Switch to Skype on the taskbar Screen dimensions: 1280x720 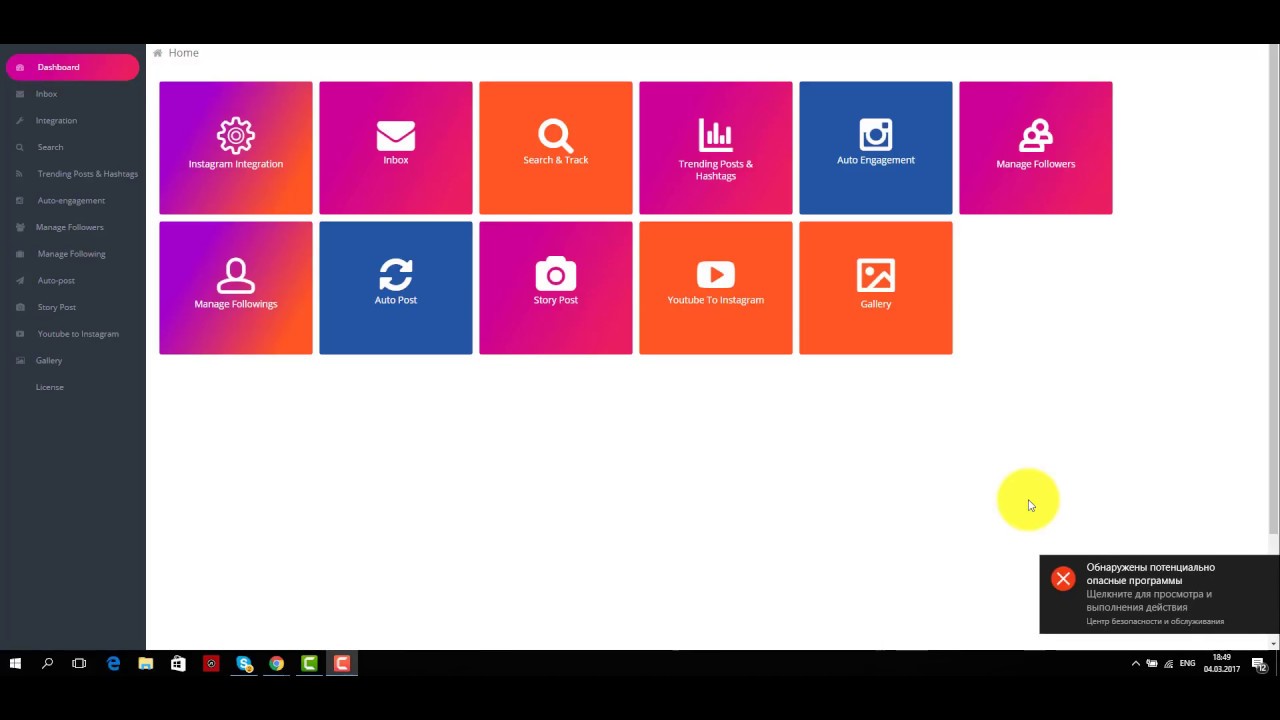click(244, 663)
